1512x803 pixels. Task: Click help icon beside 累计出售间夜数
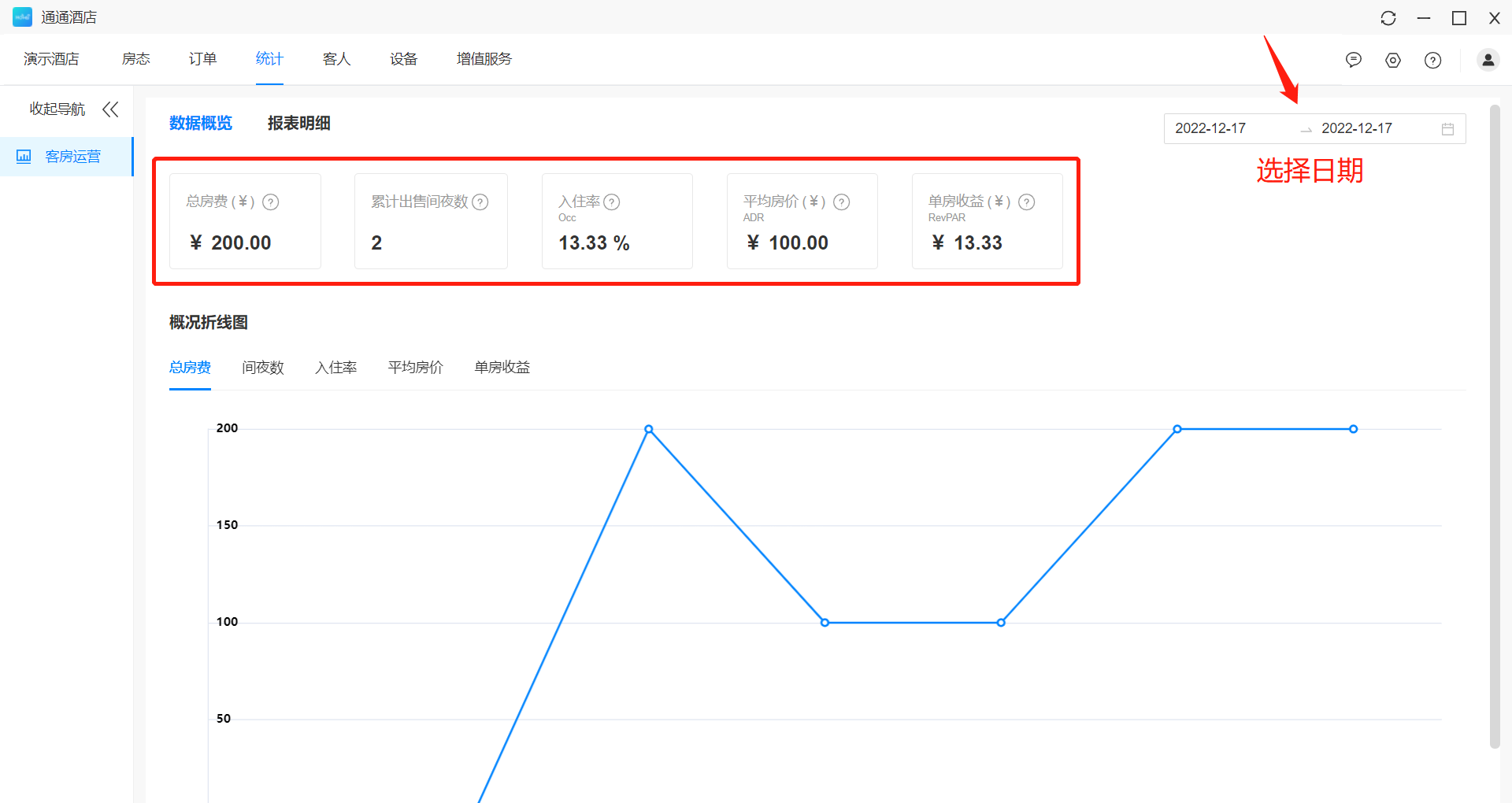click(x=480, y=202)
